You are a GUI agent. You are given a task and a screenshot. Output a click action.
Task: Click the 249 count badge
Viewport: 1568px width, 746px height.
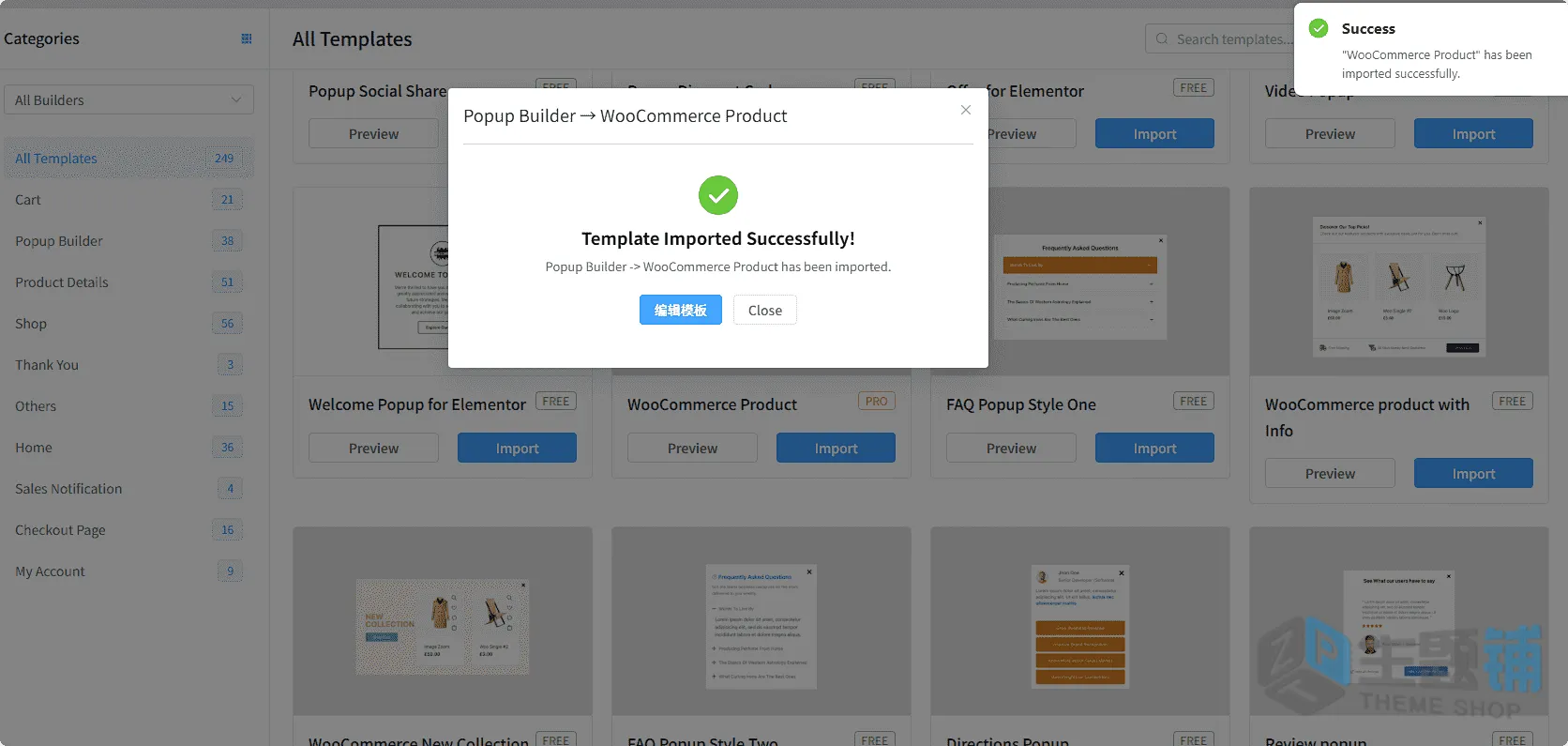coord(224,158)
